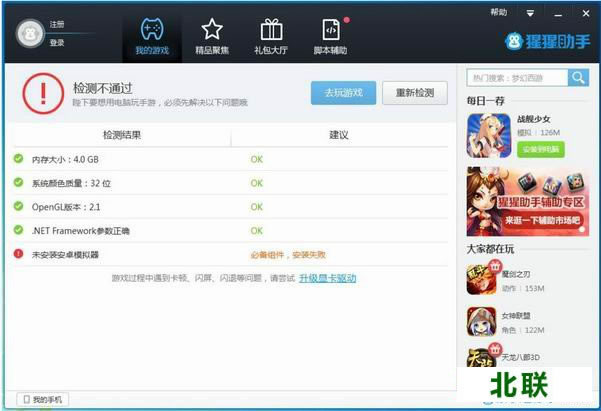The width and height of the screenshot is (601, 411).
Task: Click the user avatar icon
Action: pyautogui.click(x=30, y=33)
